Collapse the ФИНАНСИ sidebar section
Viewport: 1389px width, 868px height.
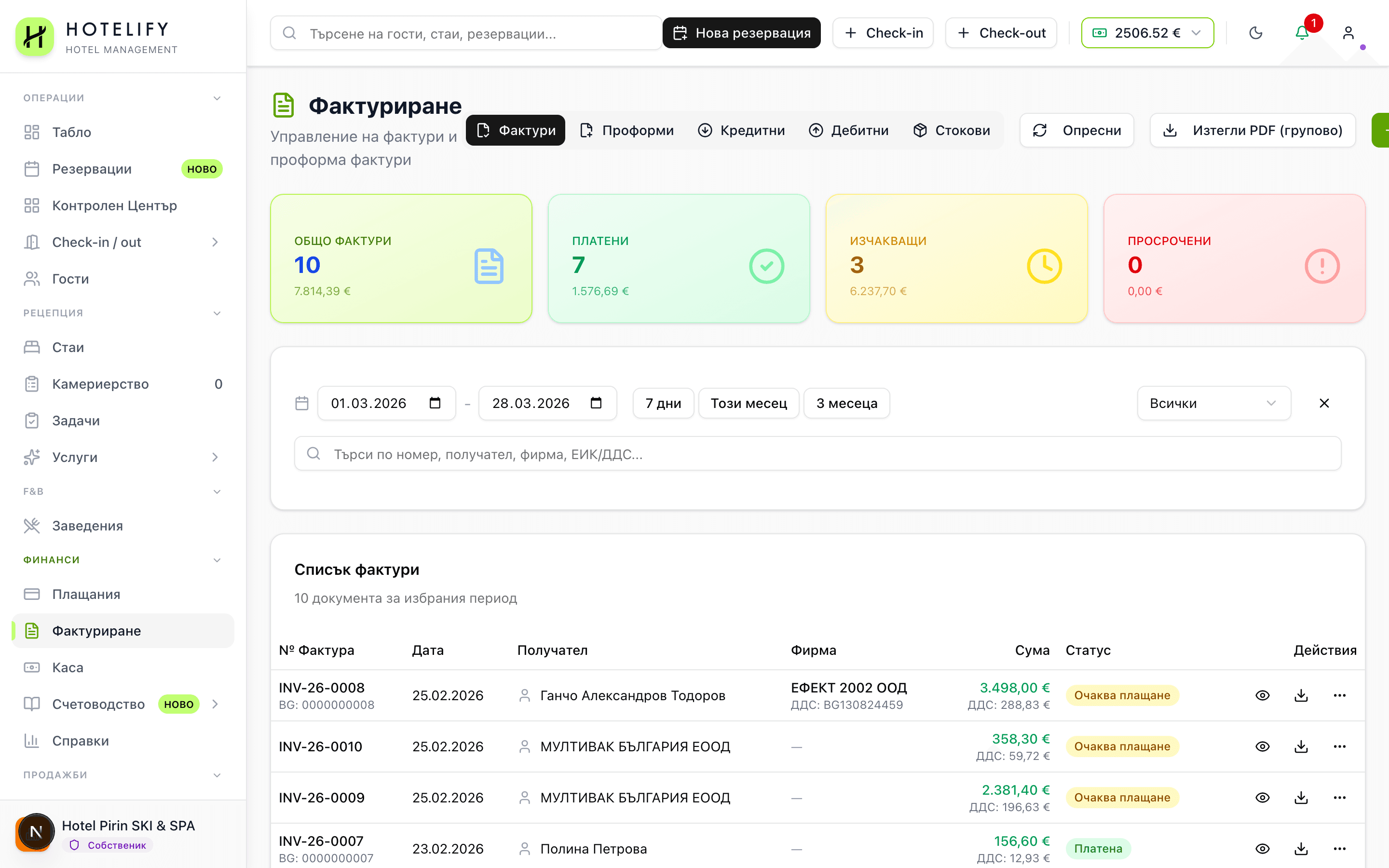click(217, 560)
